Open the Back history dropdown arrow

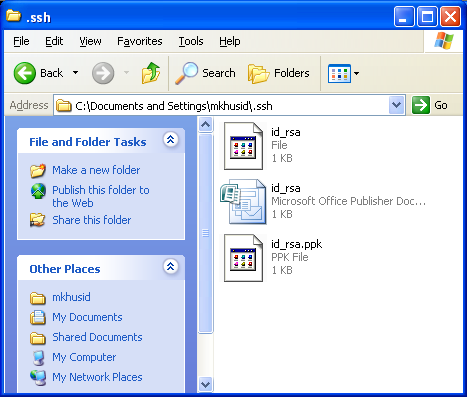point(76,73)
